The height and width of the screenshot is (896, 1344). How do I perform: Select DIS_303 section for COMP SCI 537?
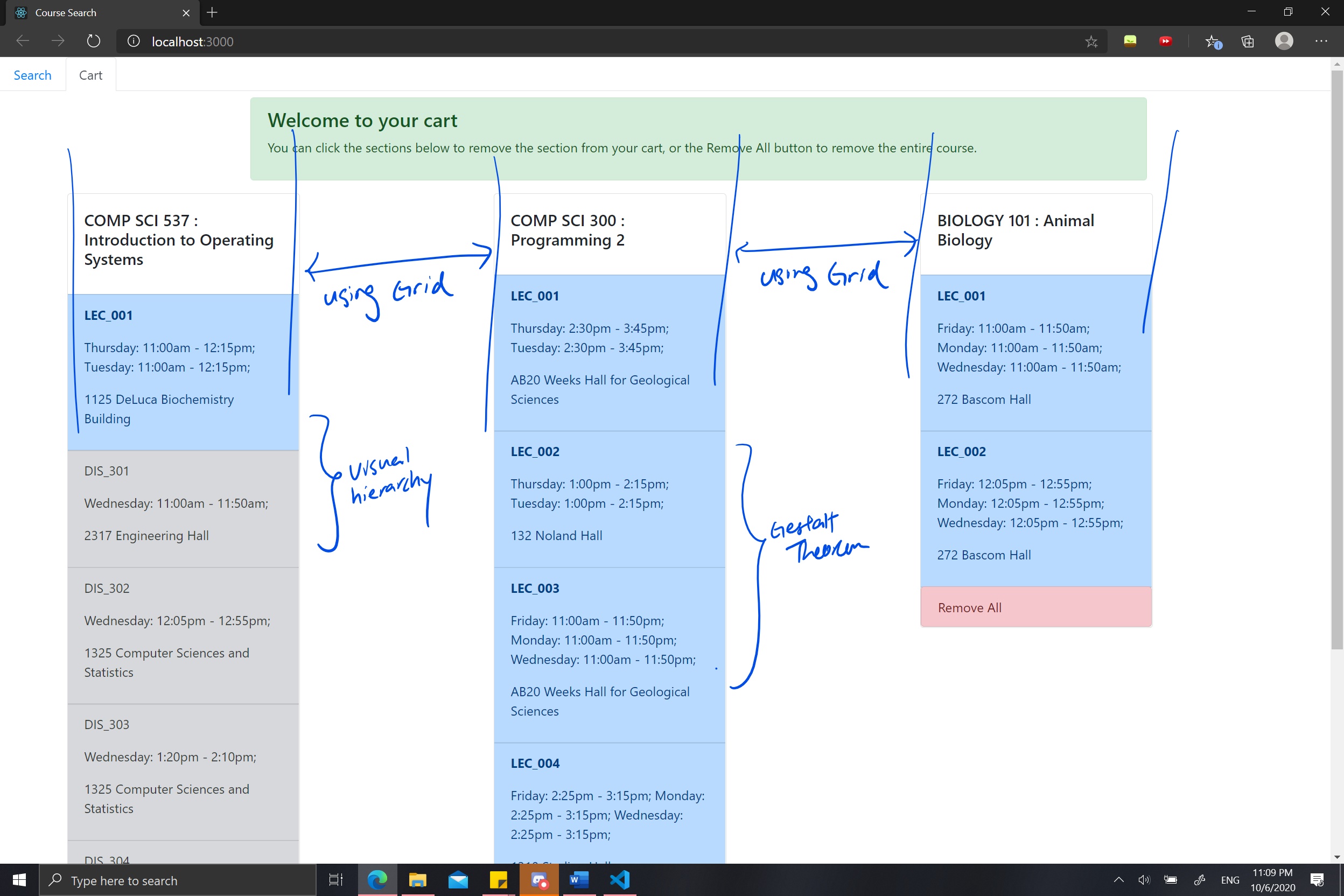183,766
